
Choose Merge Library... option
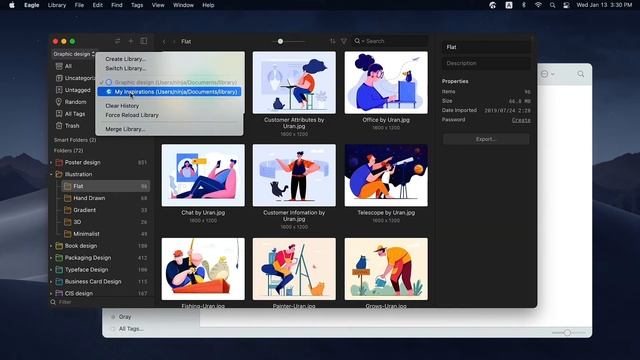(125, 129)
